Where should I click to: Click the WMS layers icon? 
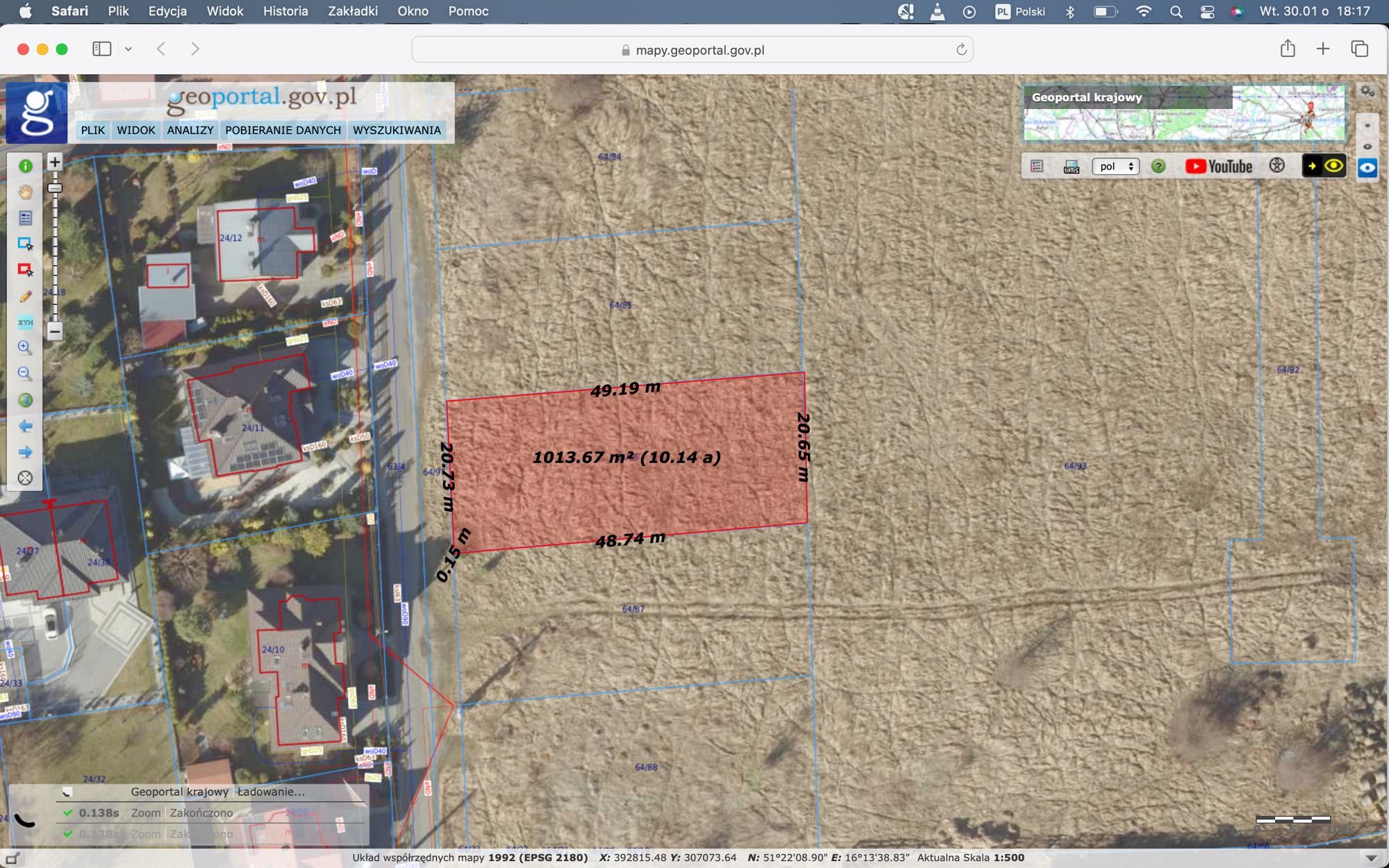[1071, 167]
